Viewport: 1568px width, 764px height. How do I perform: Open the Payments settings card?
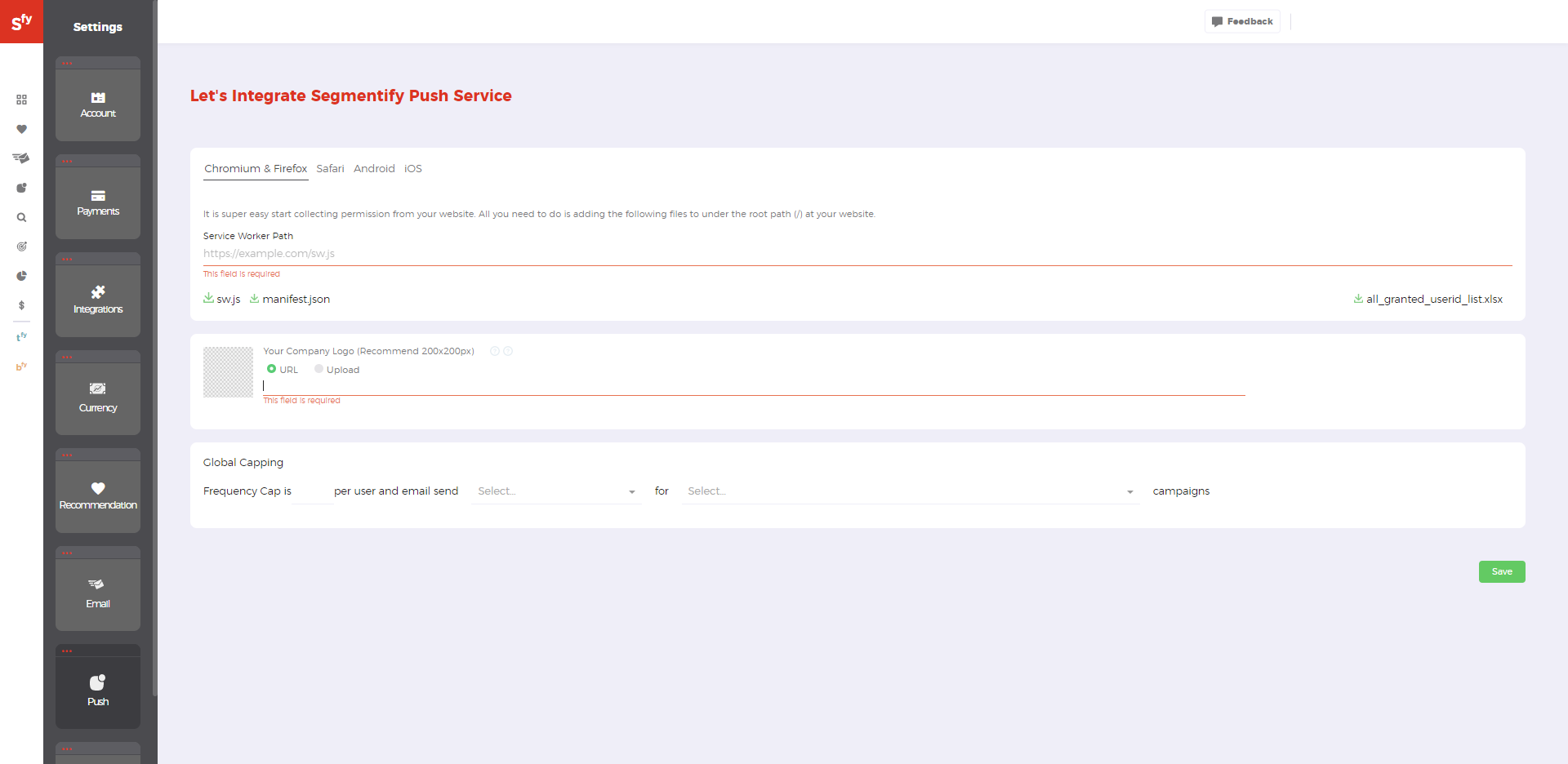coord(98,197)
